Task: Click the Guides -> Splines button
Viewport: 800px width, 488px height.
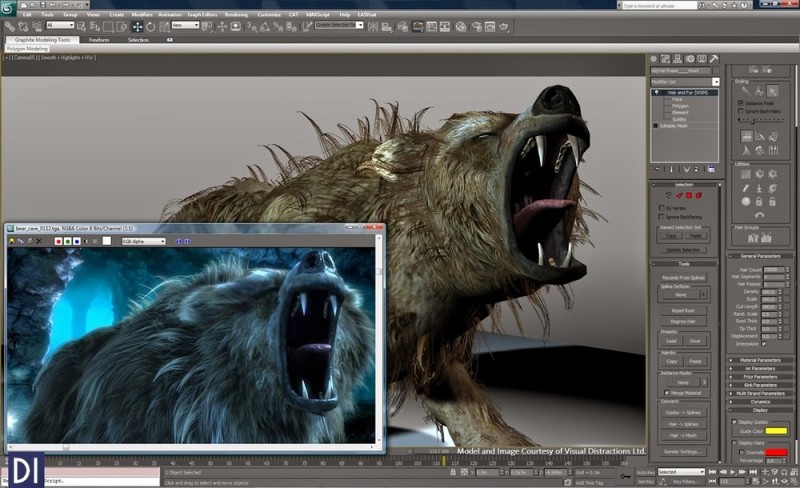Action: point(683,412)
